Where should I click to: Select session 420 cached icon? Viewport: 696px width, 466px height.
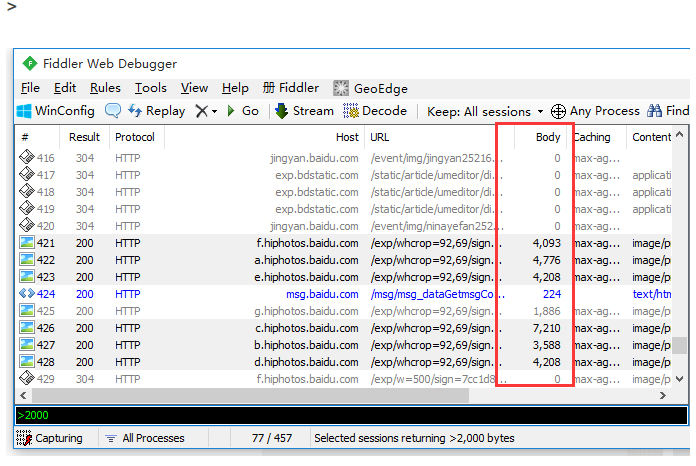[27, 225]
